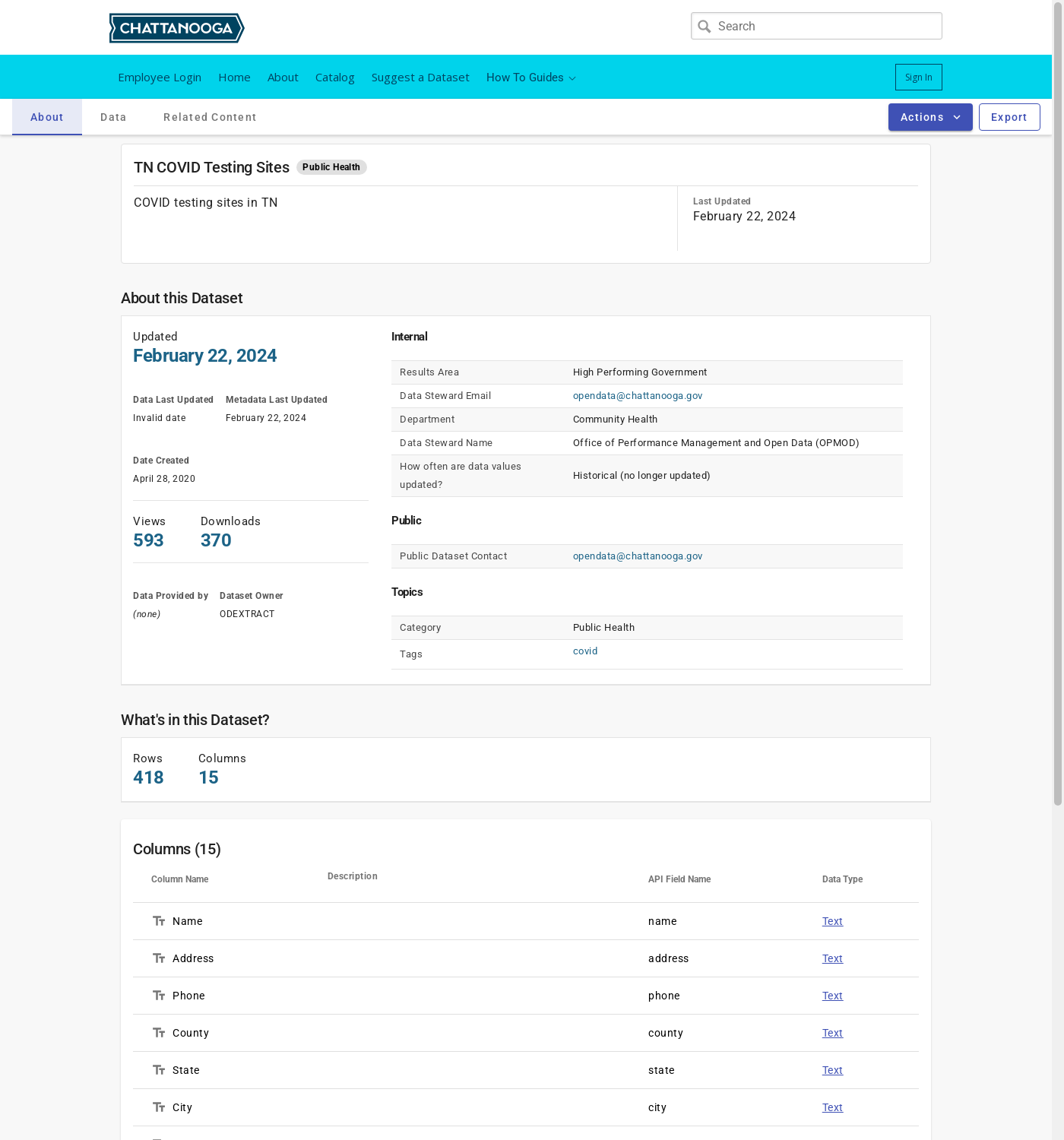
Task: Click the search magnifier icon
Action: 705,27
